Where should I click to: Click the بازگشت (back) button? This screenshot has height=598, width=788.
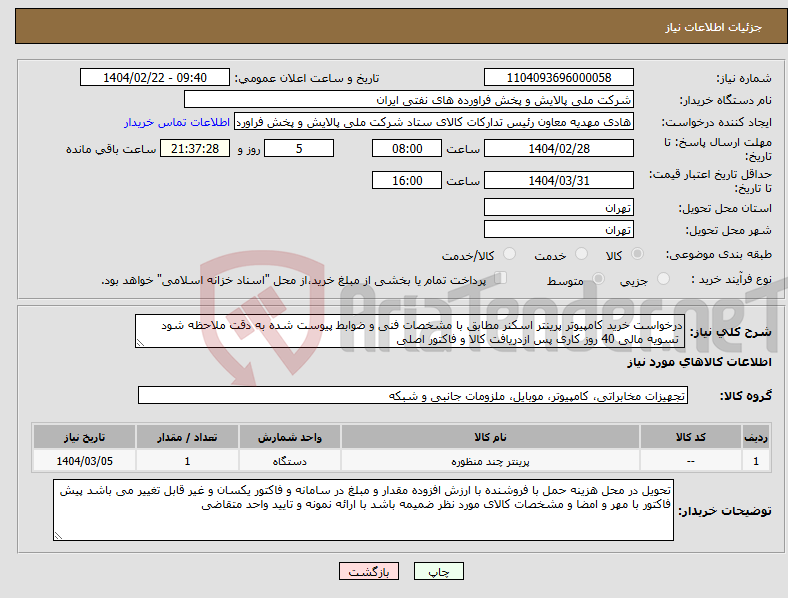pos(369,571)
